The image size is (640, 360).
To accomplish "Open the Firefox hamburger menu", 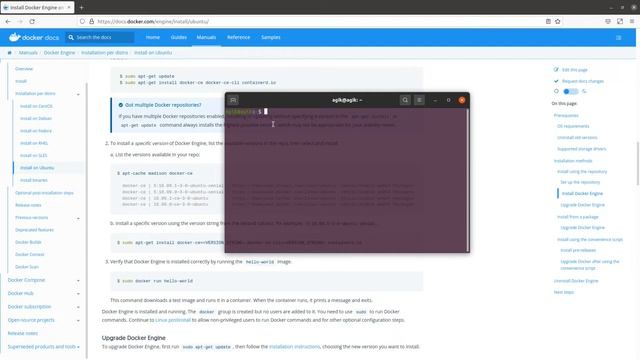I will pos(631,22).
